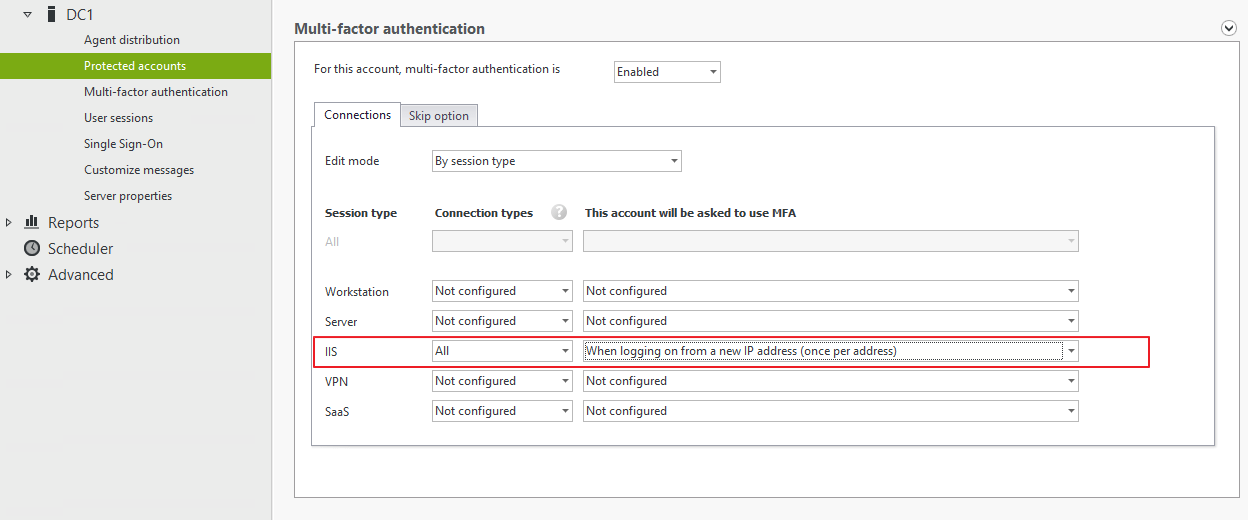
Task: Click the Scheduler clock icon
Action: point(32,248)
